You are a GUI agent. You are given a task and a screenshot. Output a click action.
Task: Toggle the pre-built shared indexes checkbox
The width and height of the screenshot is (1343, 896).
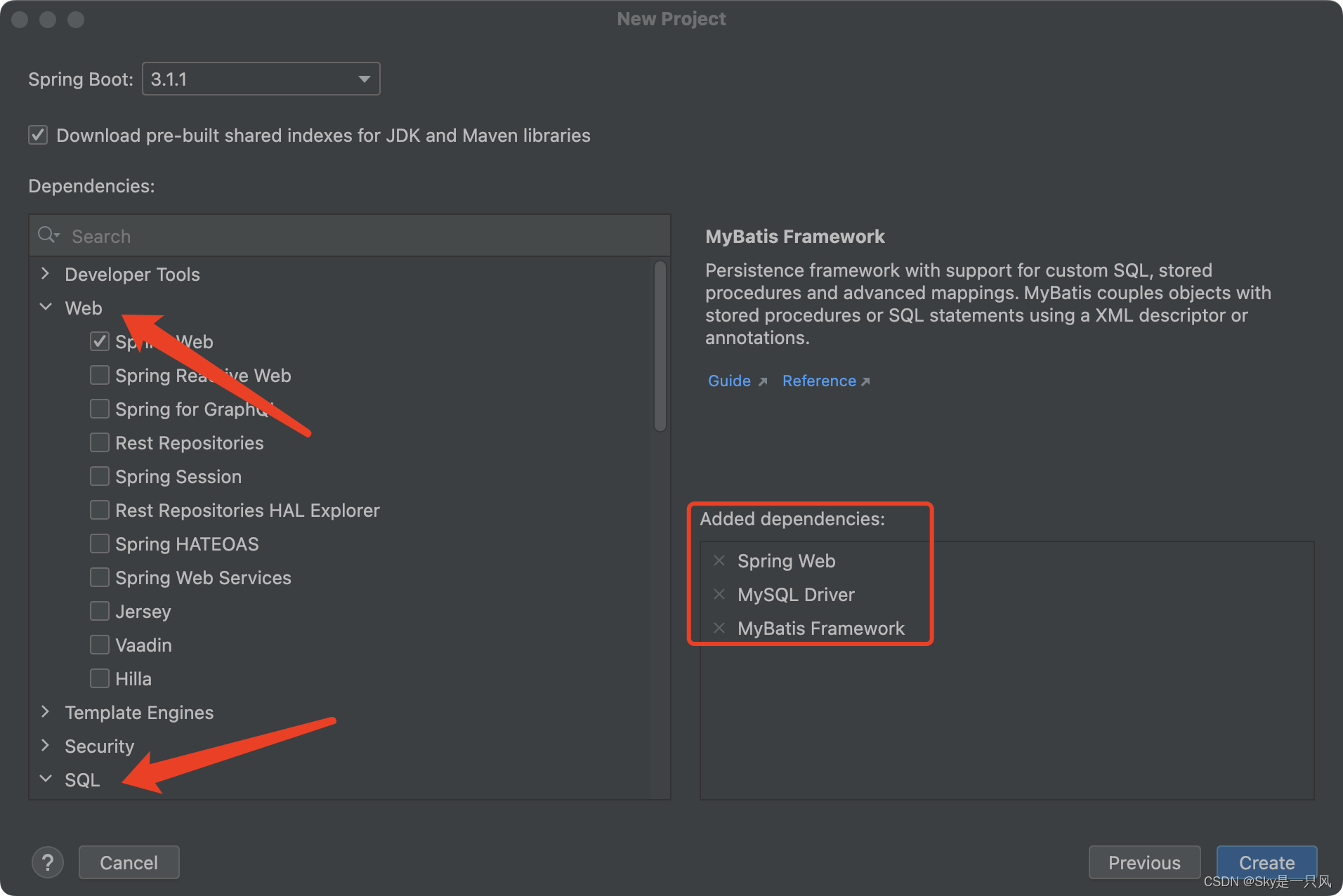point(38,135)
